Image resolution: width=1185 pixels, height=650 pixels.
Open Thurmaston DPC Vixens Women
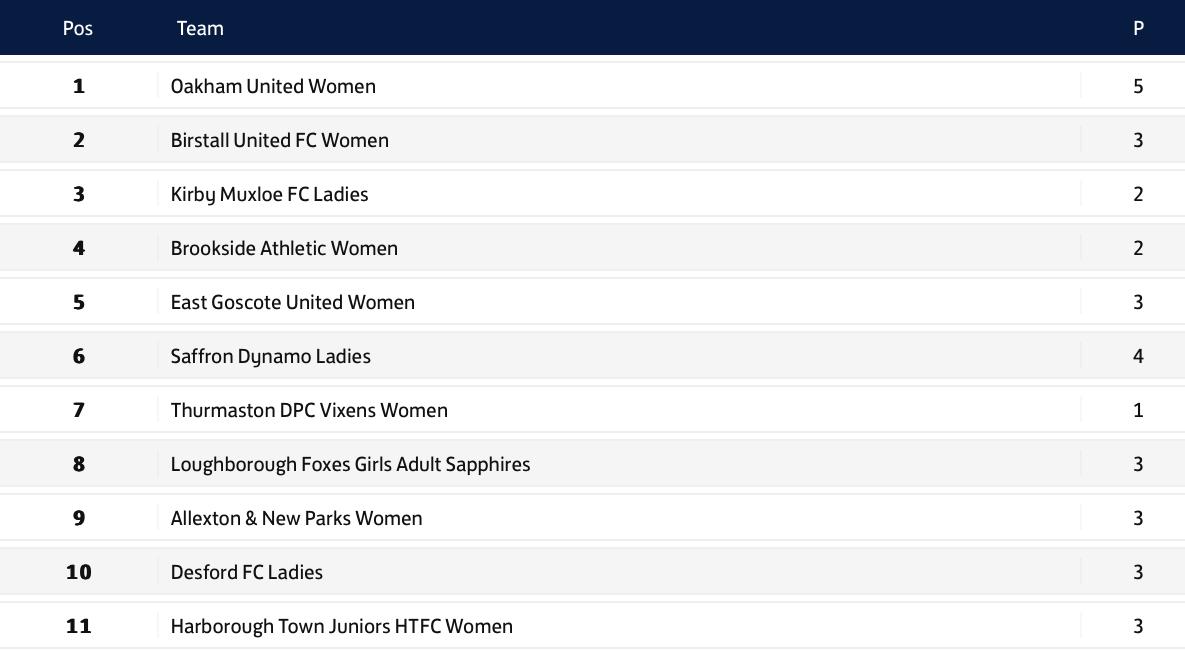click(x=309, y=410)
